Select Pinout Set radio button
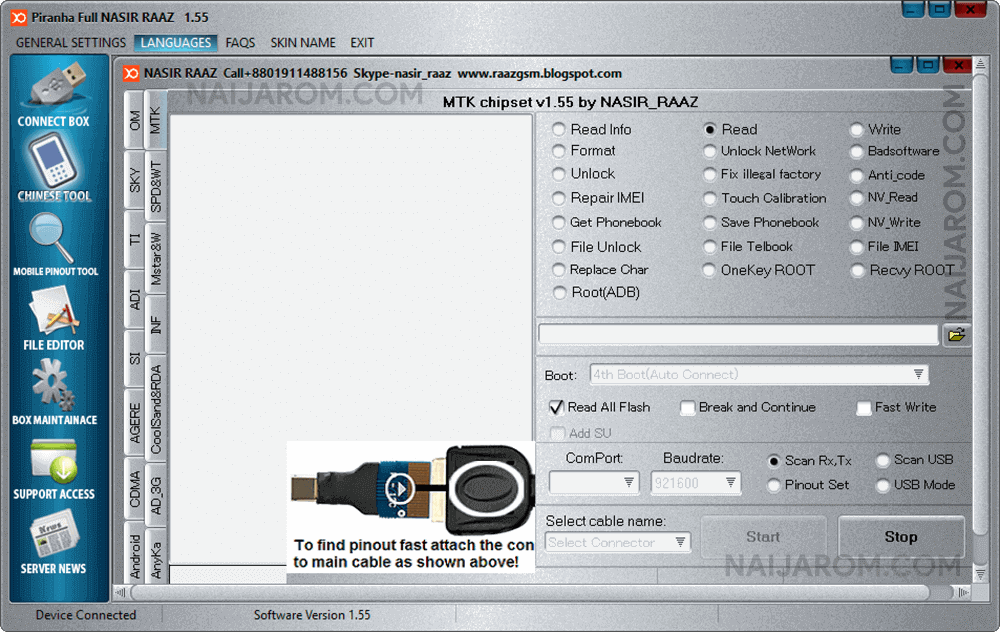Viewport: 1000px width, 632px height. [x=774, y=485]
